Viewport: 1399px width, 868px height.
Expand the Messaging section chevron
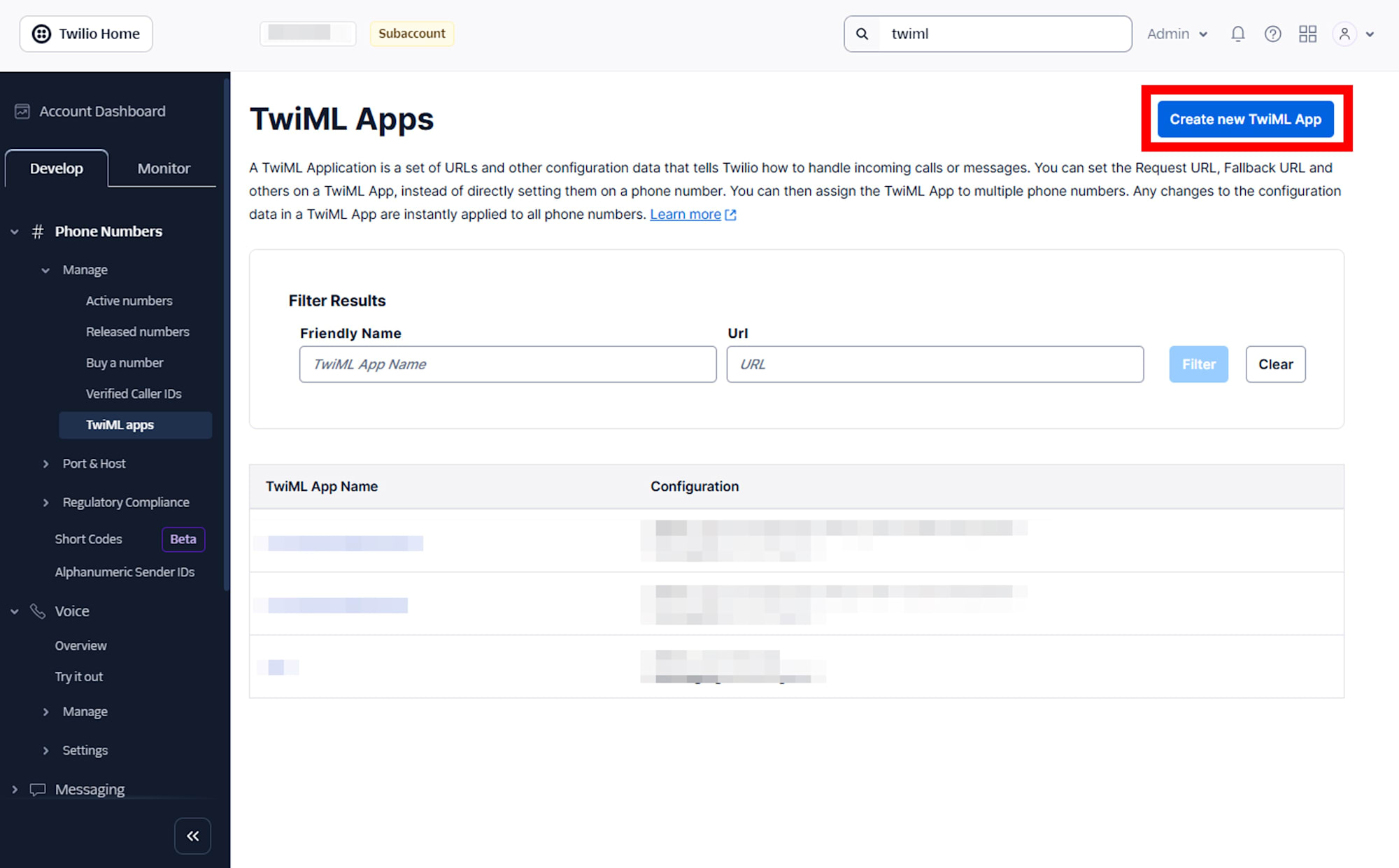[15, 789]
